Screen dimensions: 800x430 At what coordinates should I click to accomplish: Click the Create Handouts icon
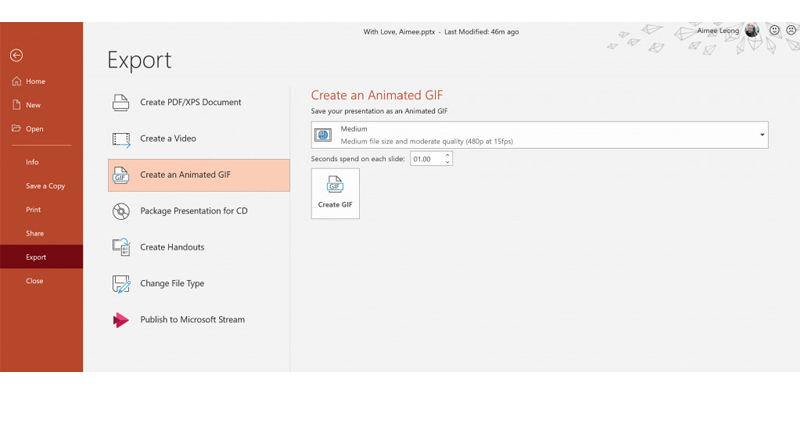coord(121,247)
